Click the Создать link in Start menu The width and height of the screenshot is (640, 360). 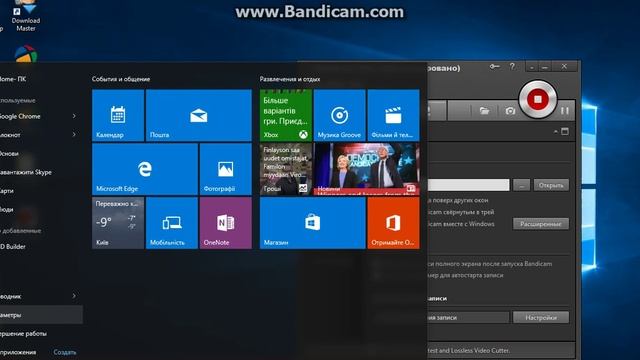click(65, 352)
